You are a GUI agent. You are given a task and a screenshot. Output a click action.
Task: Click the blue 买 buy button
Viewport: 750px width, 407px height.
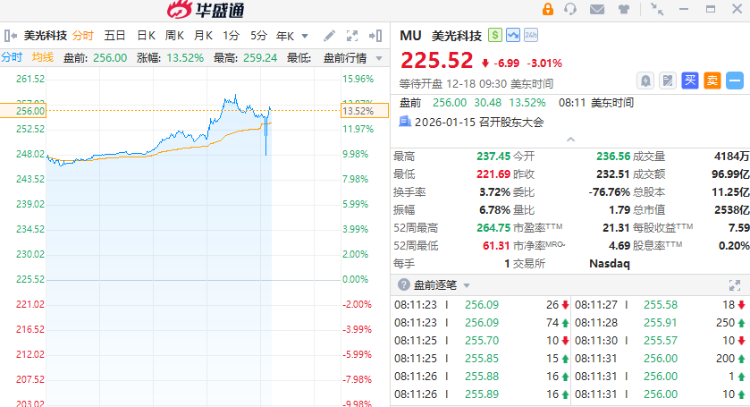pos(690,80)
